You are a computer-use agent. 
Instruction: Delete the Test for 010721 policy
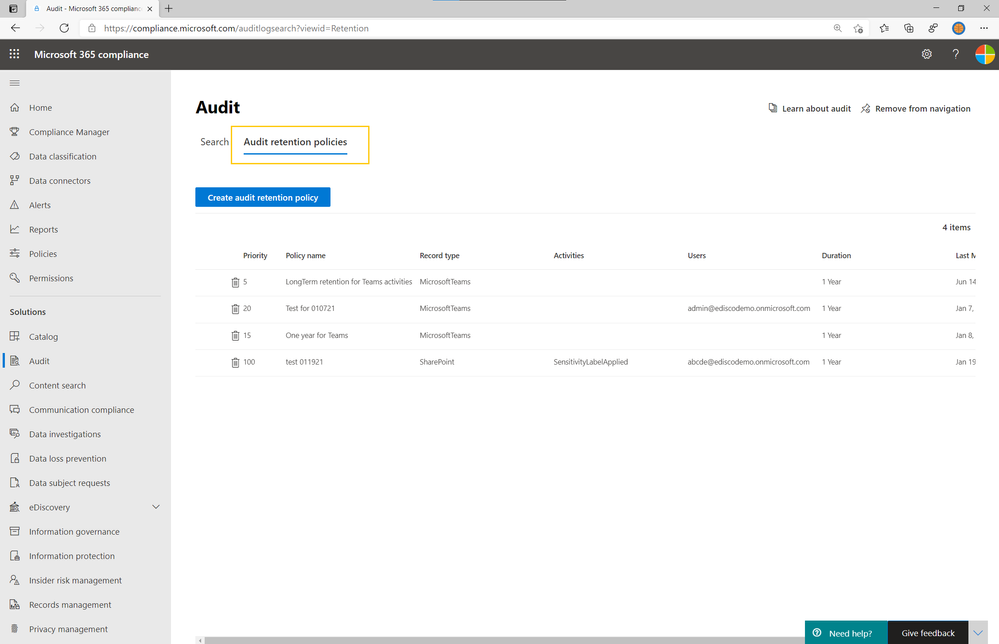[235, 309]
